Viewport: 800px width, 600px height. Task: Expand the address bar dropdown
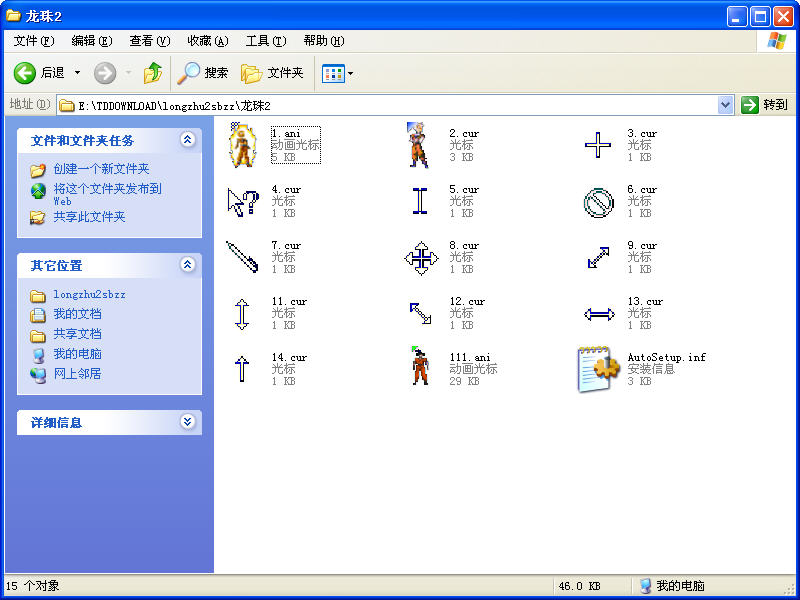725,106
